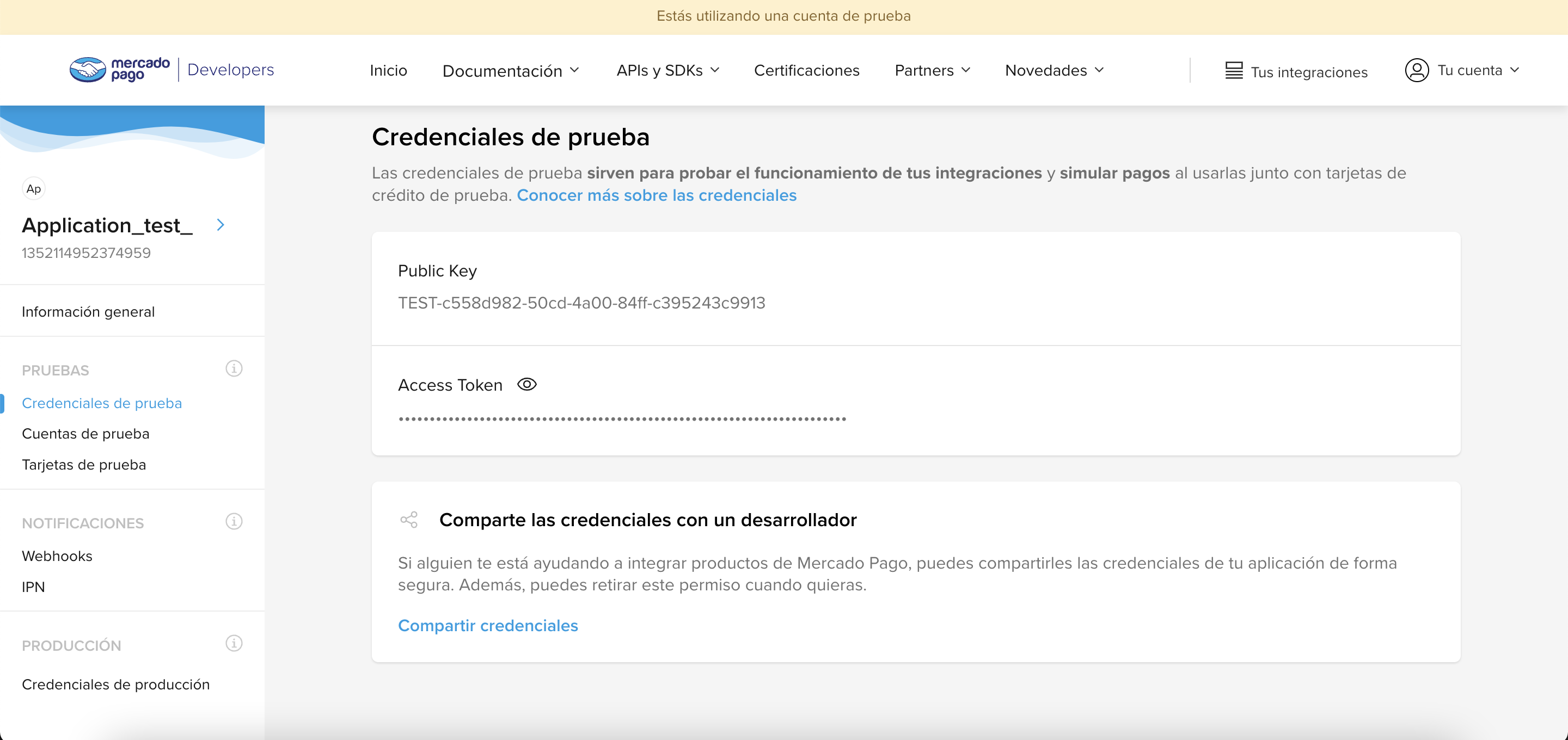Show info for NOTIFICACIONES section
The image size is (1568, 740).
234,521
